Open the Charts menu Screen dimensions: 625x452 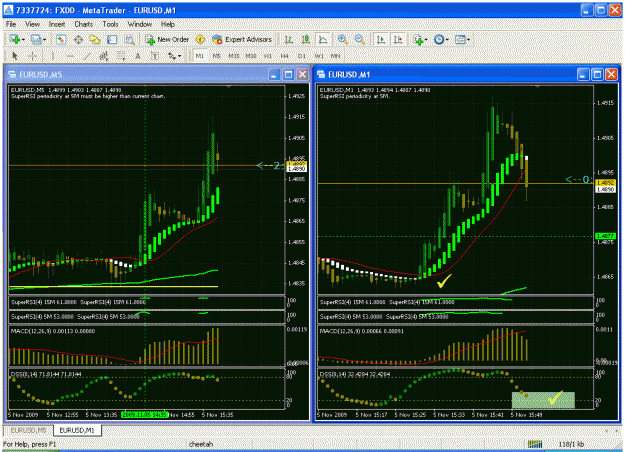[x=83, y=24]
